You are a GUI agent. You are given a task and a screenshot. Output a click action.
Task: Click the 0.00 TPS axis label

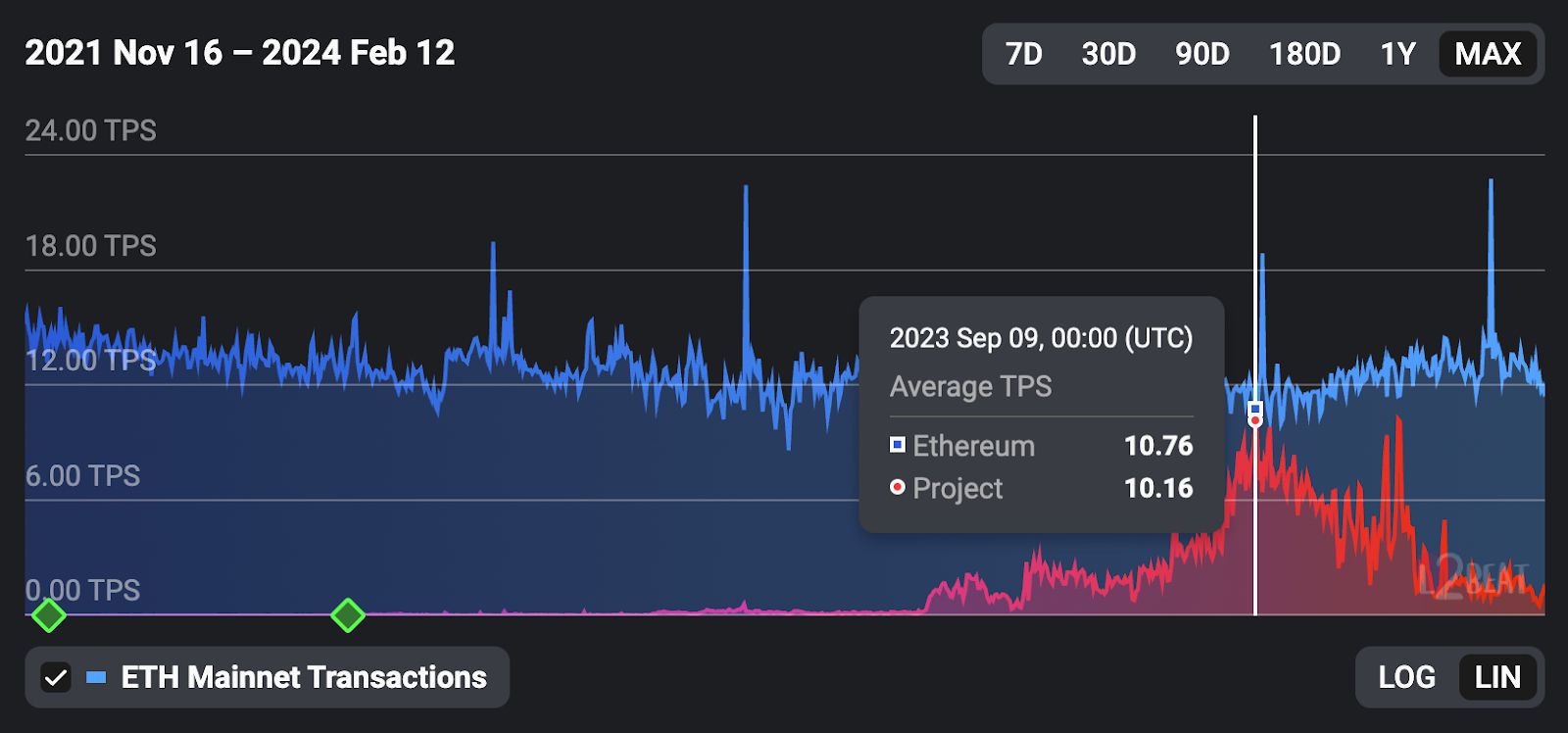click(82, 591)
